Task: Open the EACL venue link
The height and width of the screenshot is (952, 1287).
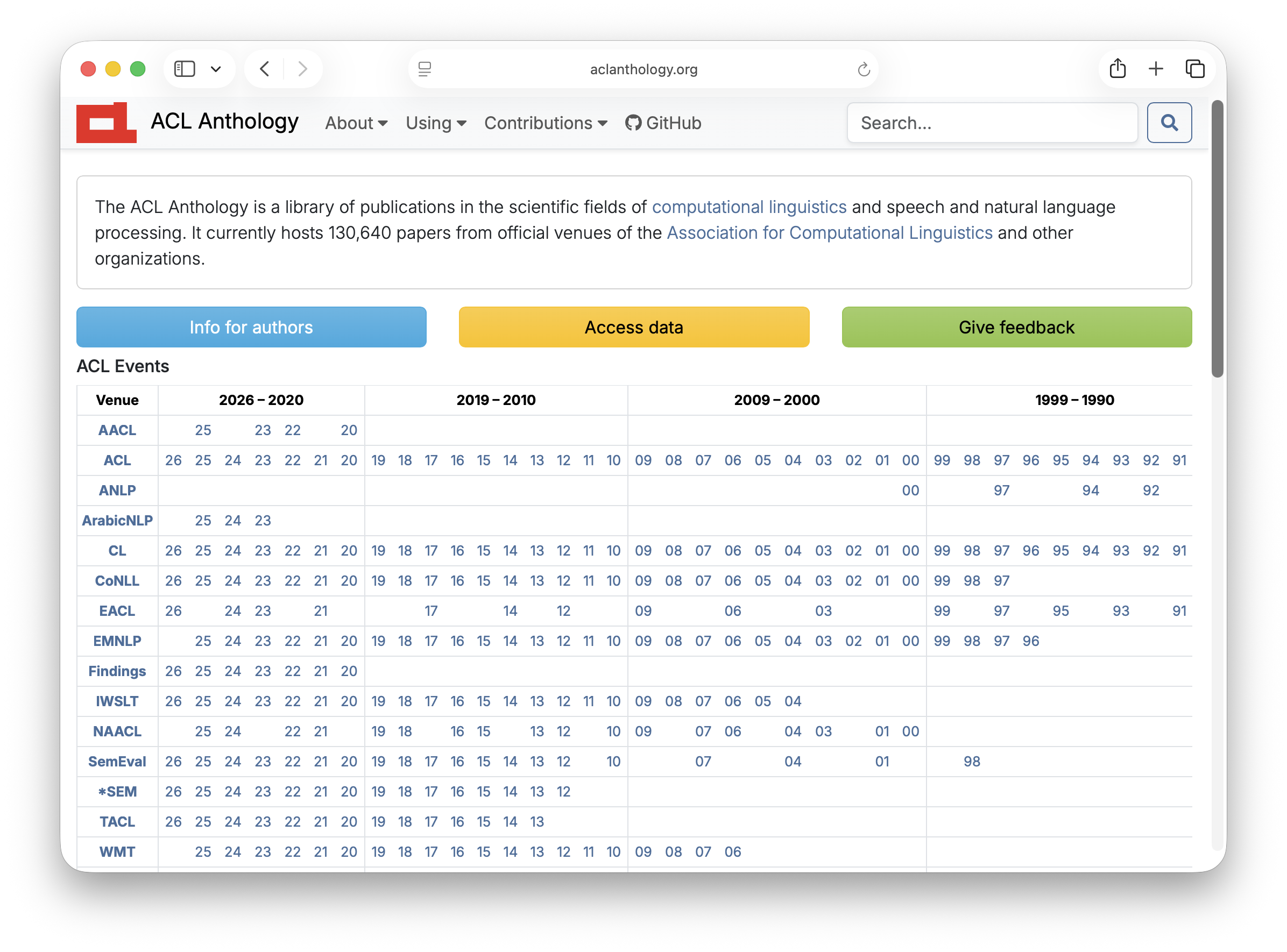Action: tap(117, 611)
